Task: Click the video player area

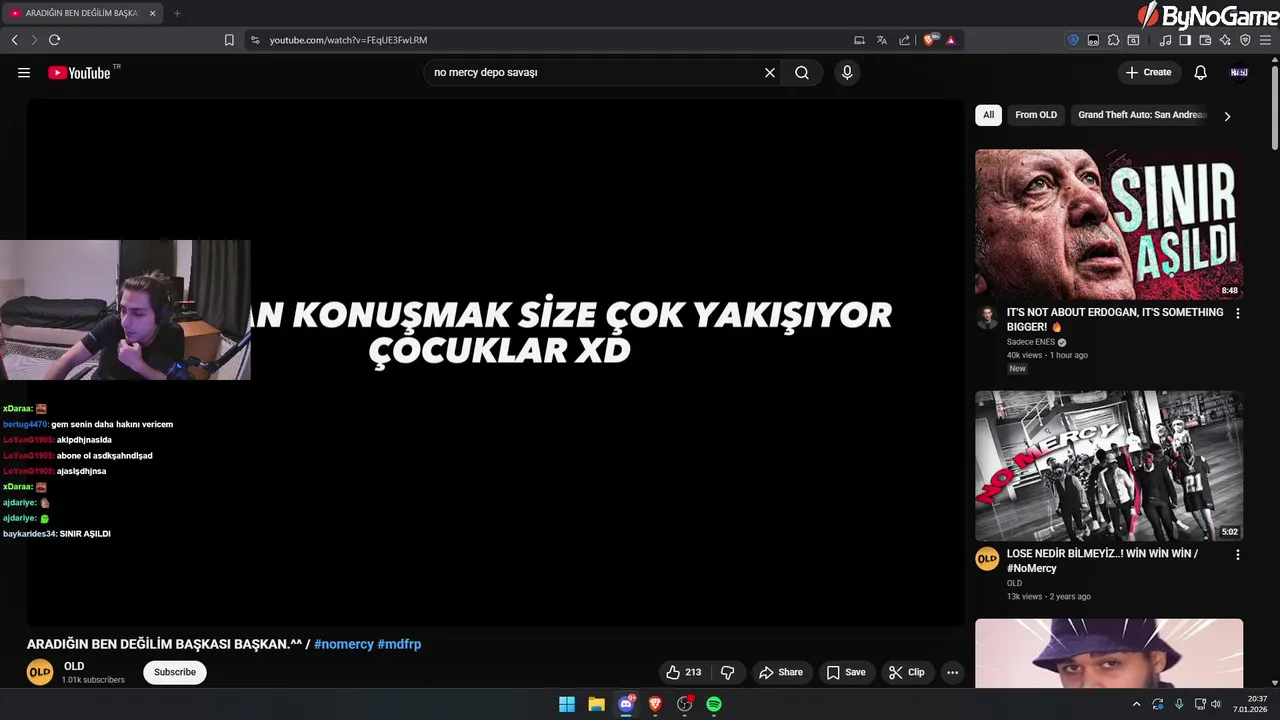Action: [495, 363]
